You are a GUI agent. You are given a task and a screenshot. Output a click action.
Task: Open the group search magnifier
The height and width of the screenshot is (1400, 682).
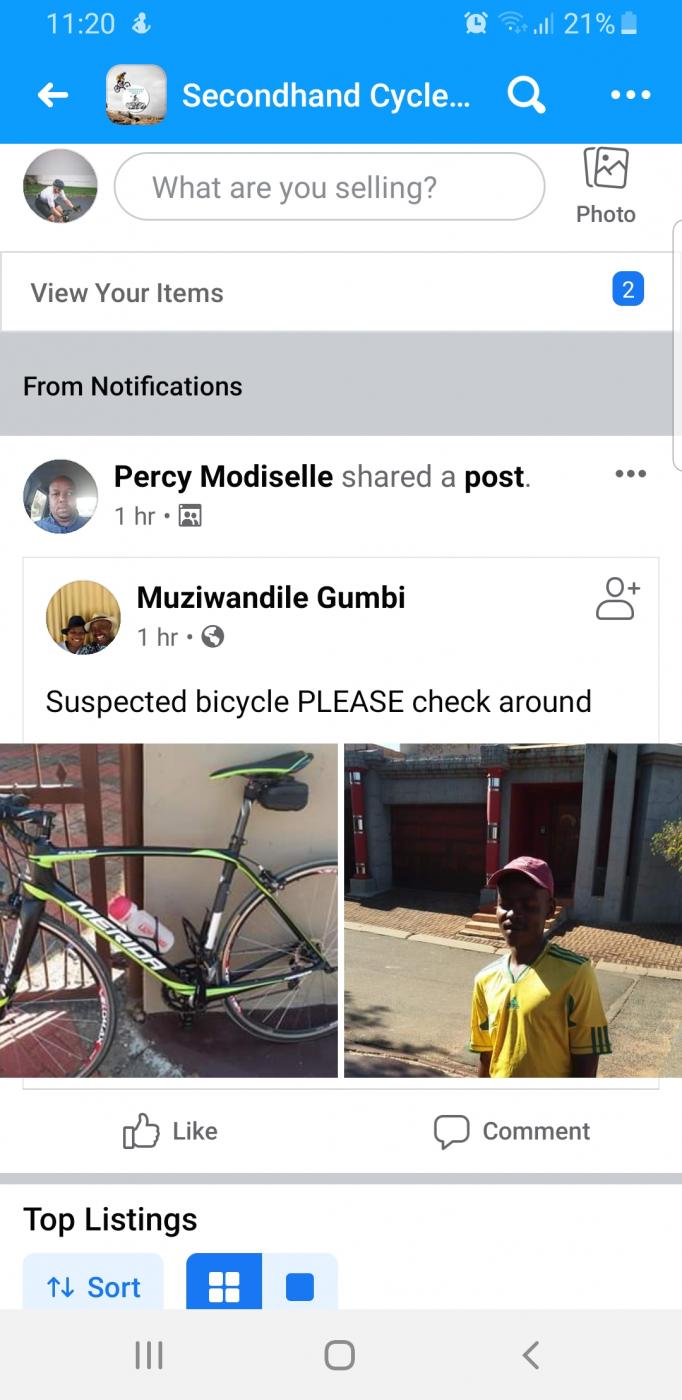[x=526, y=95]
